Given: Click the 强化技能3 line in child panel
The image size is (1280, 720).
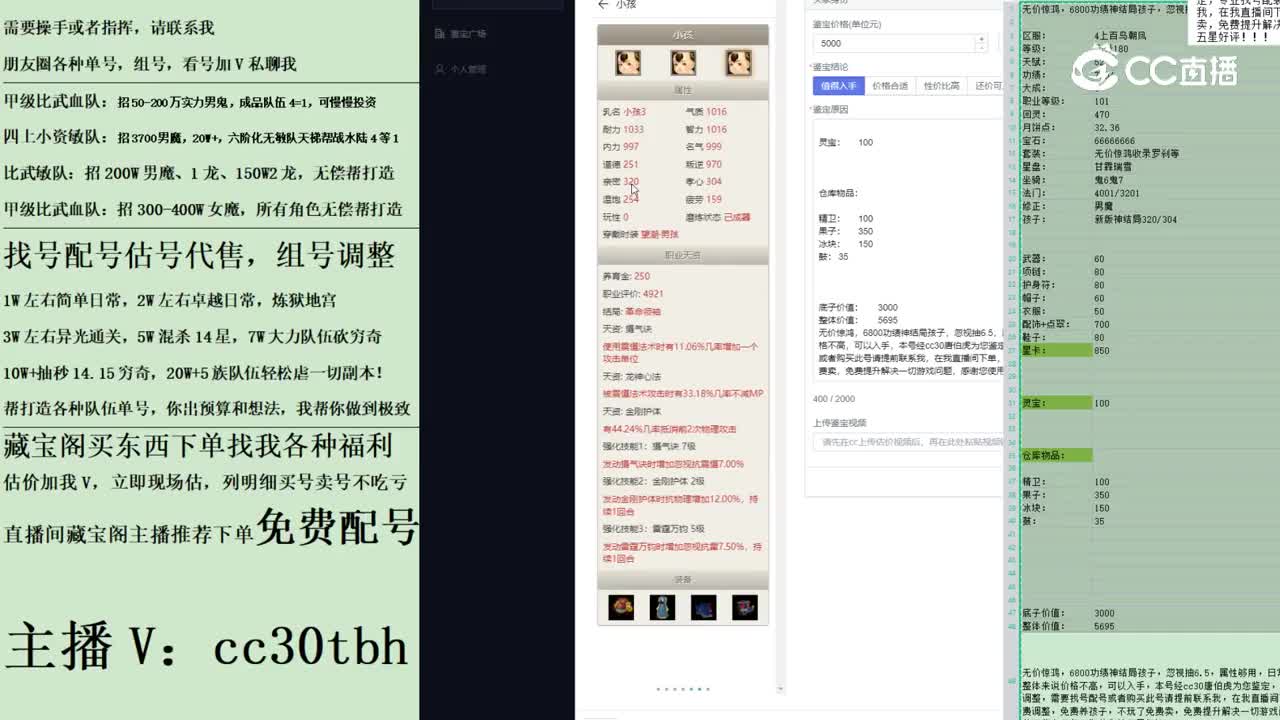Looking at the screenshot, I should (653, 528).
